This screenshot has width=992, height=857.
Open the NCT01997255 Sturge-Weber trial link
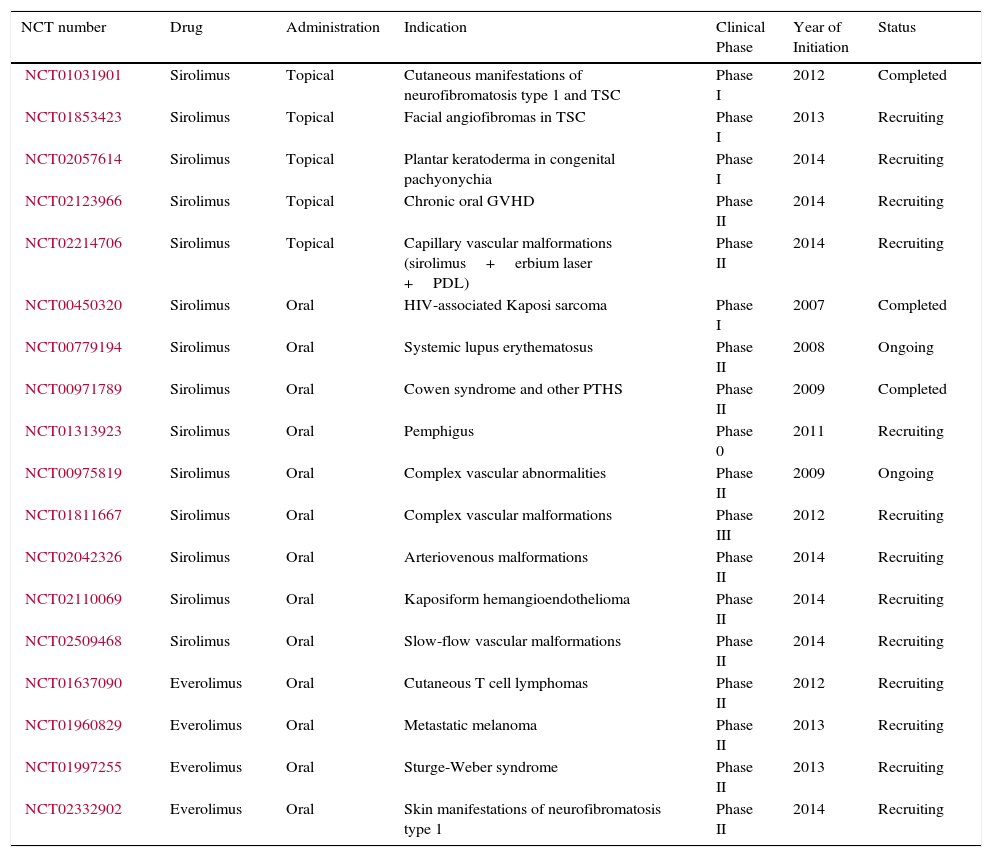tap(73, 767)
